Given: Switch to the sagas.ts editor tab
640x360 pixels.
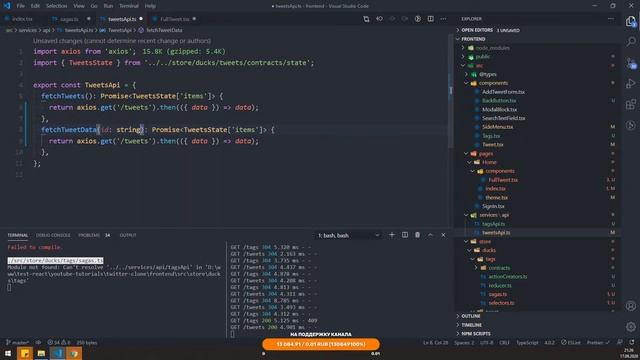Looking at the screenshot, I should (69, 19).
